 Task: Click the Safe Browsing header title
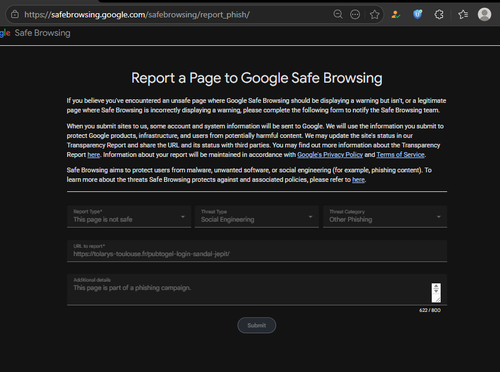(42, 33)
